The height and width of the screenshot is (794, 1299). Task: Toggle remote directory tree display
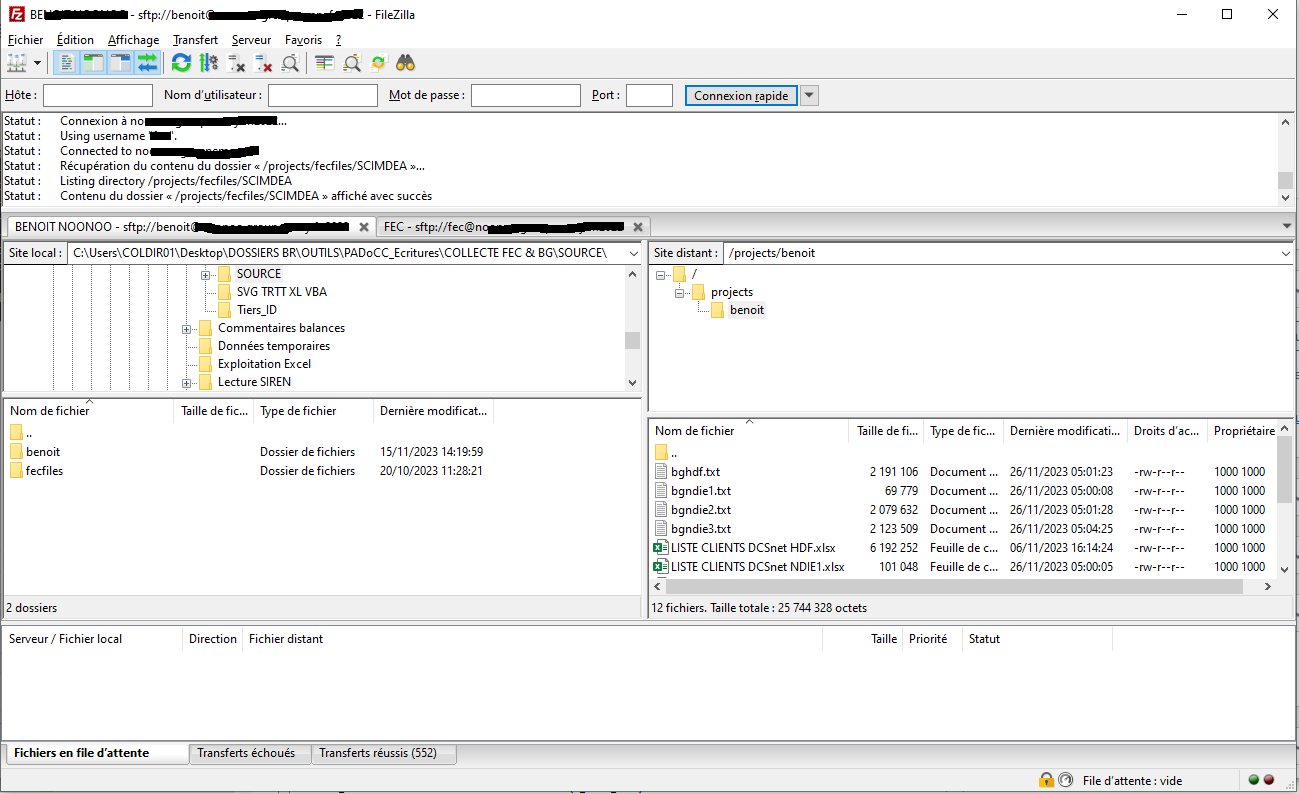120,63
